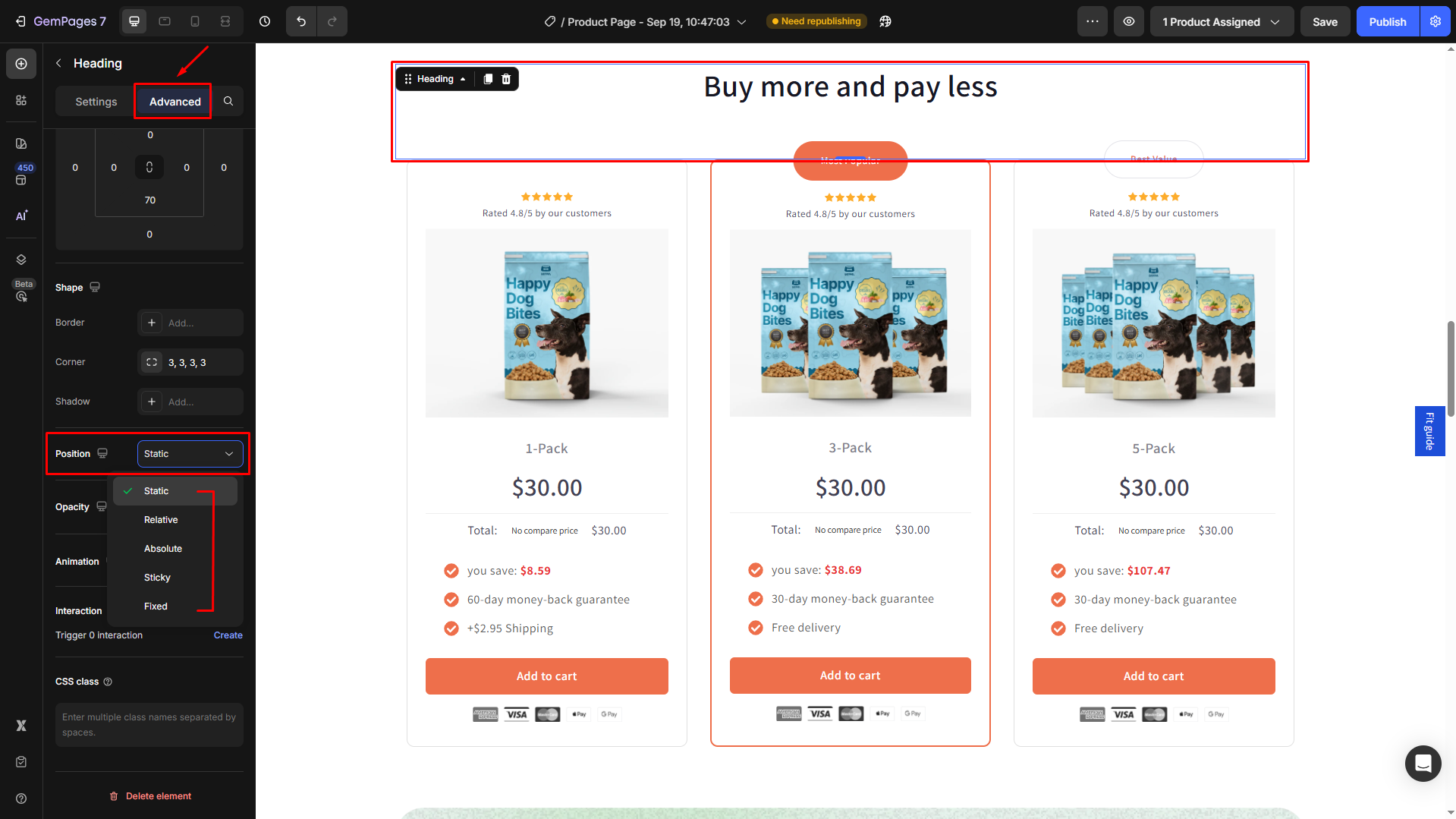
Task: Click the undo arrow in top toolbar
Action: [x=301, y=21]
